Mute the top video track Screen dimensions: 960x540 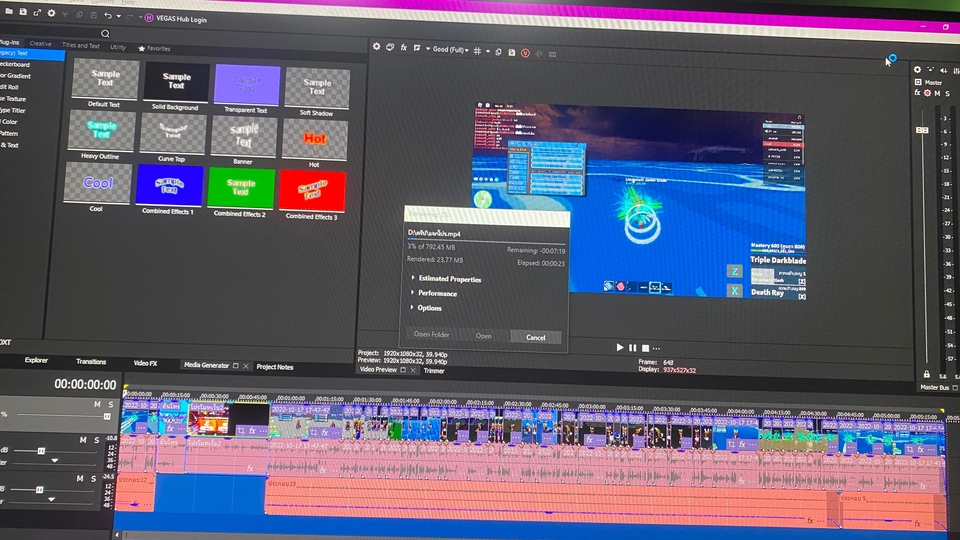click(x=97, y=404)
